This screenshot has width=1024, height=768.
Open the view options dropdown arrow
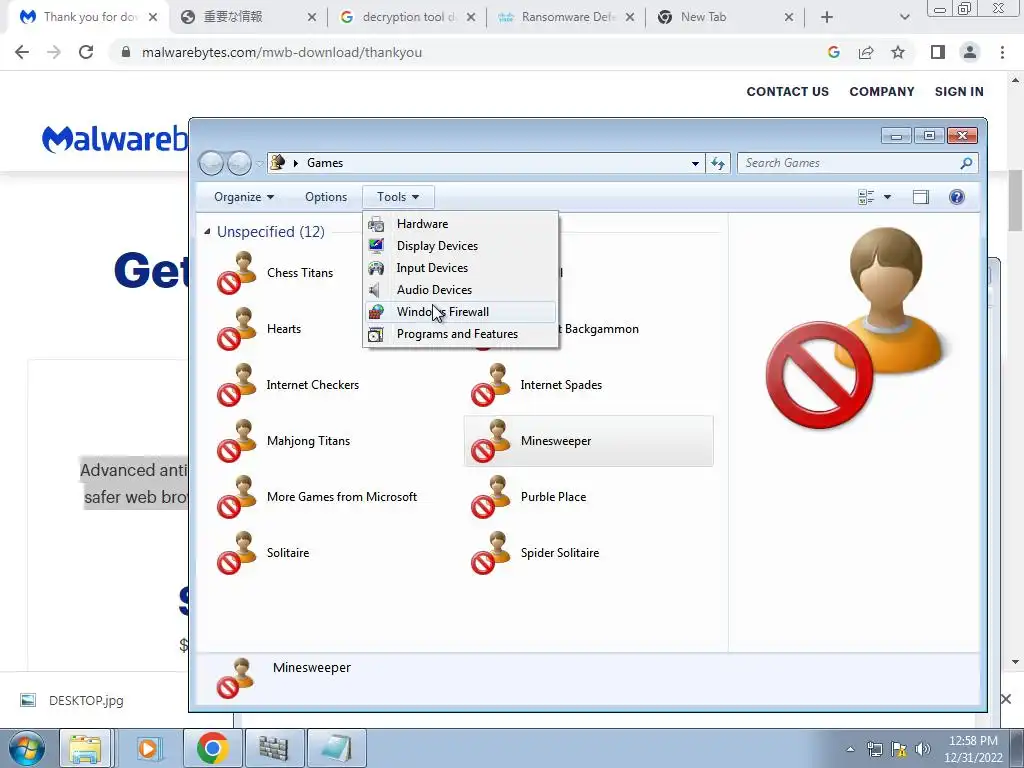[887, 197]
